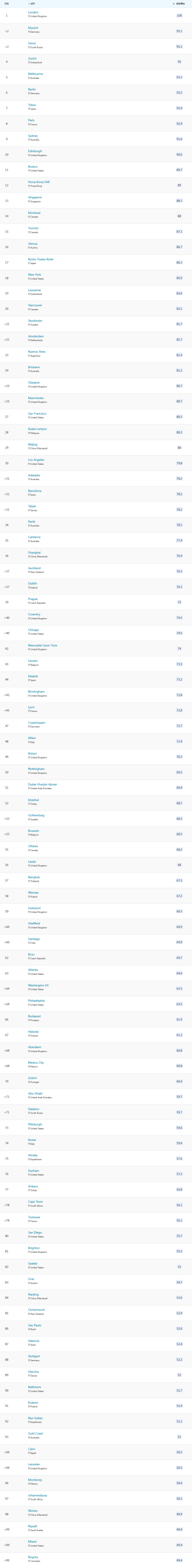Click location pin icon beside South Korea under Seoul
192x1568 pixels.
pyautogui.click(x=29, y=47)
